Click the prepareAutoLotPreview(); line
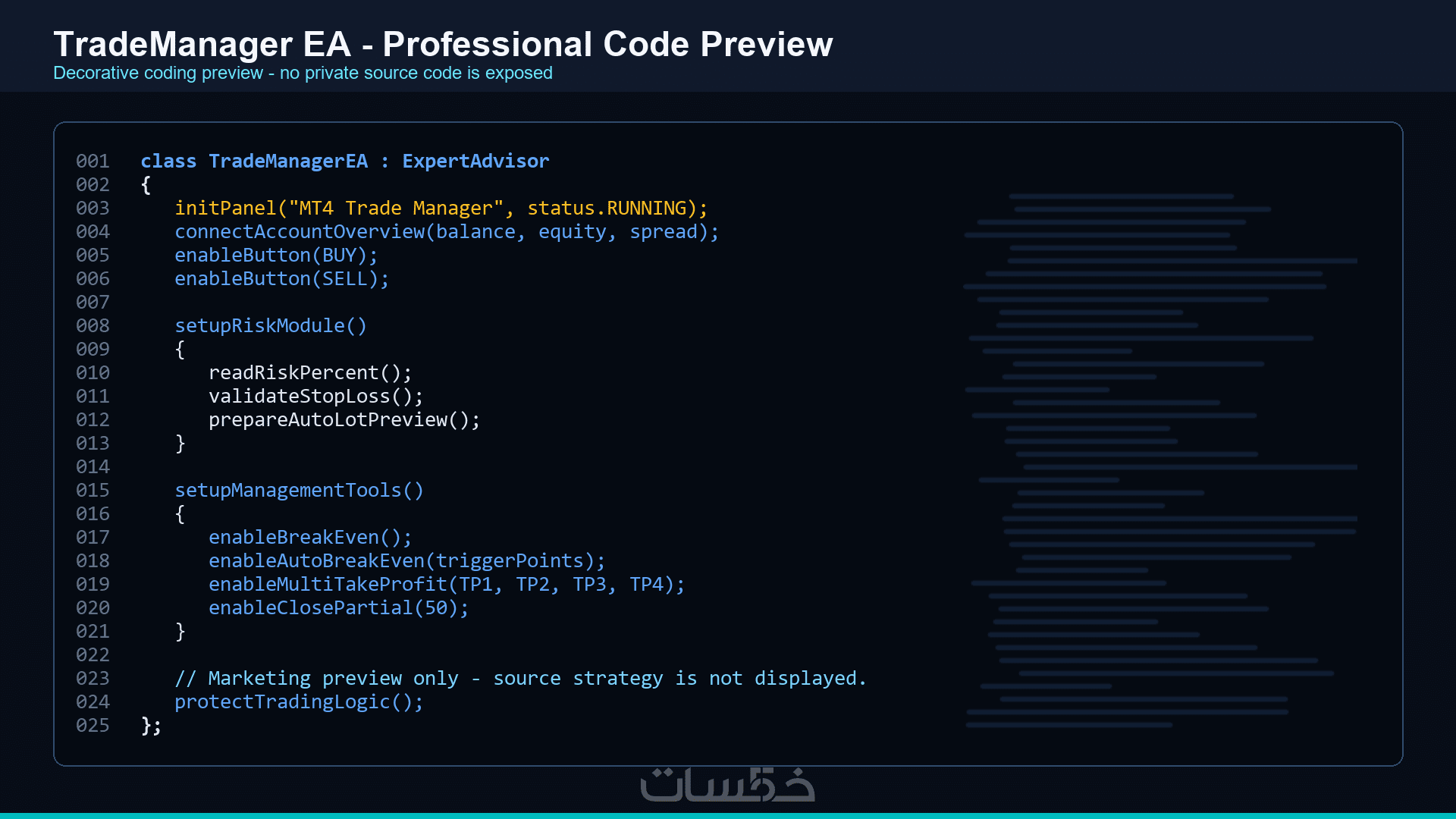This screenshot has height=819, width=1456. coord(344,420)
